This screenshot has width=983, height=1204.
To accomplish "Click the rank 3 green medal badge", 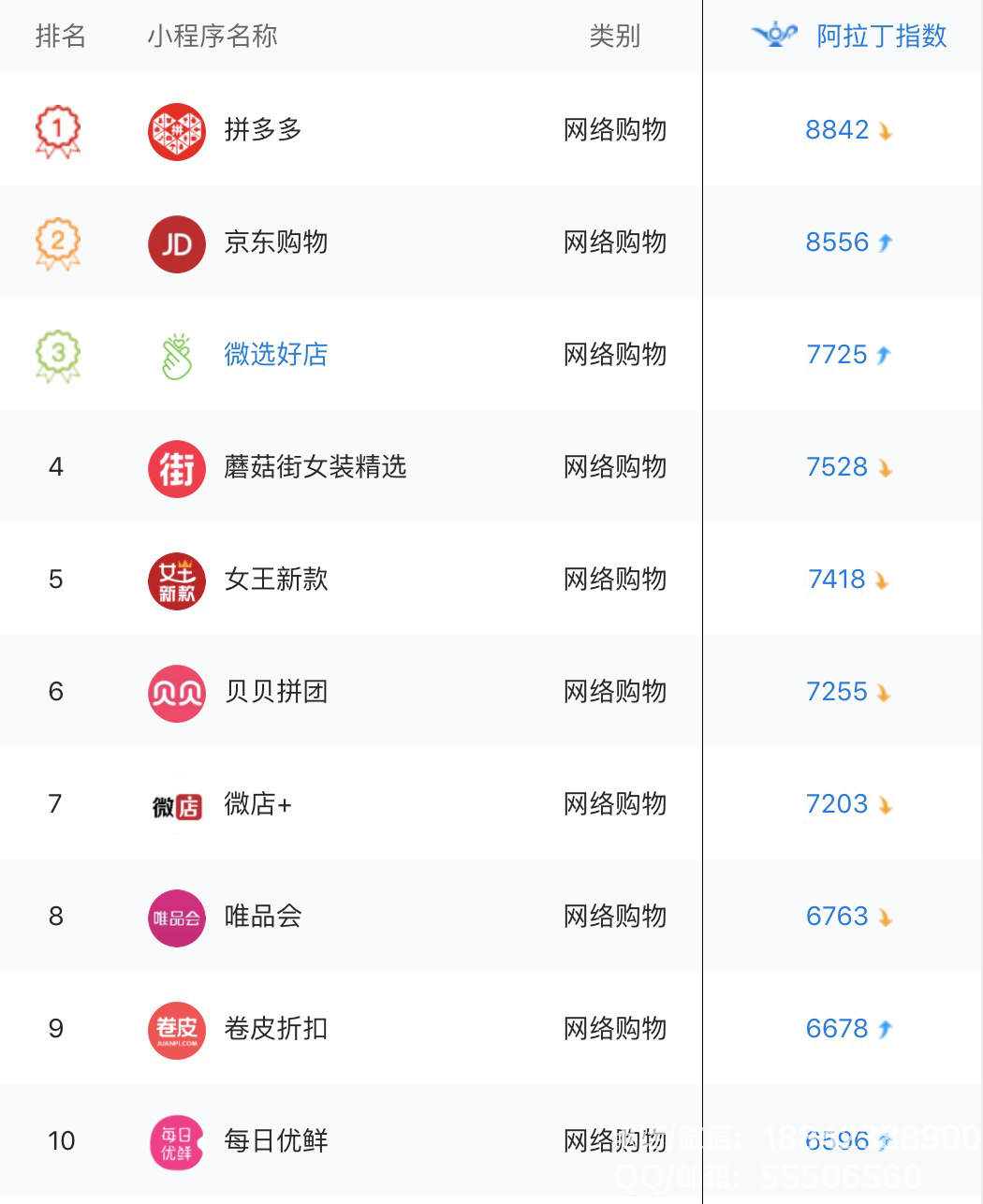I will pyautogui.click(x=58, y=355).
